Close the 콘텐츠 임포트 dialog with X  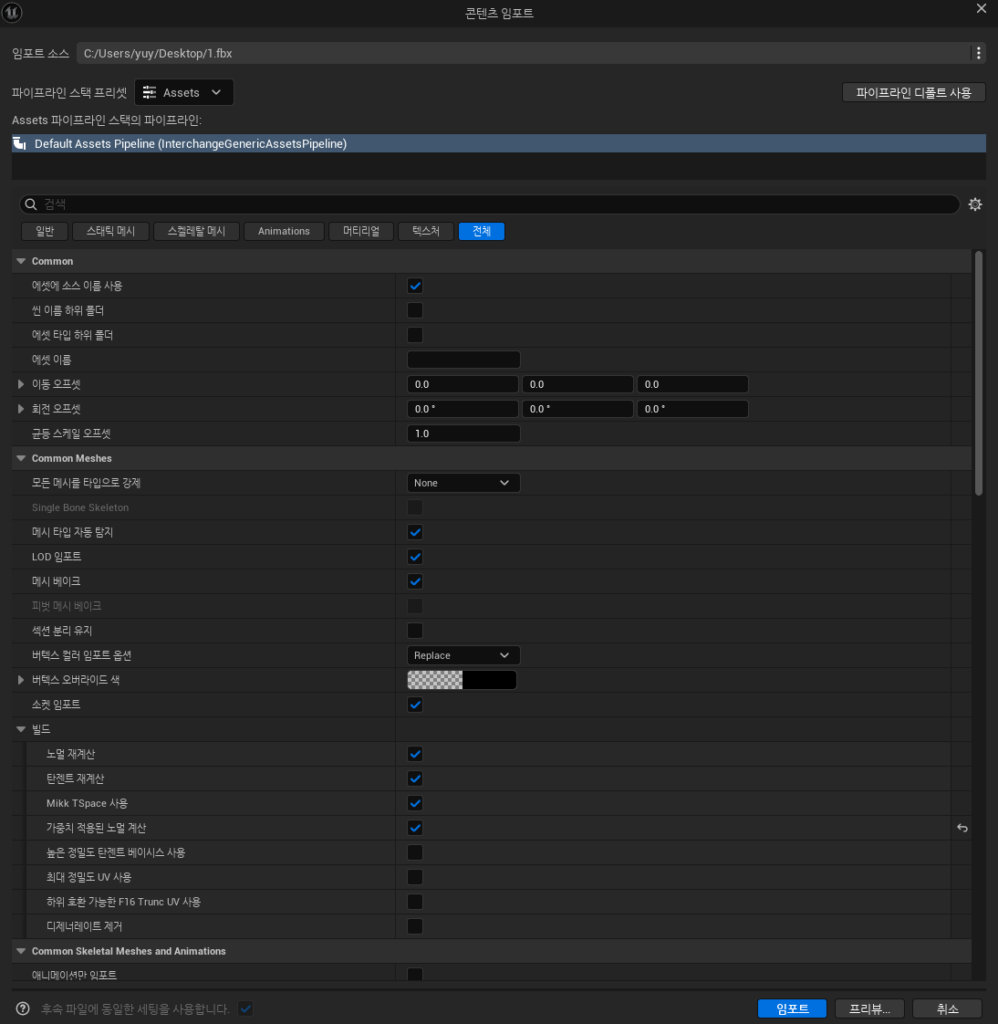point(980,9)
